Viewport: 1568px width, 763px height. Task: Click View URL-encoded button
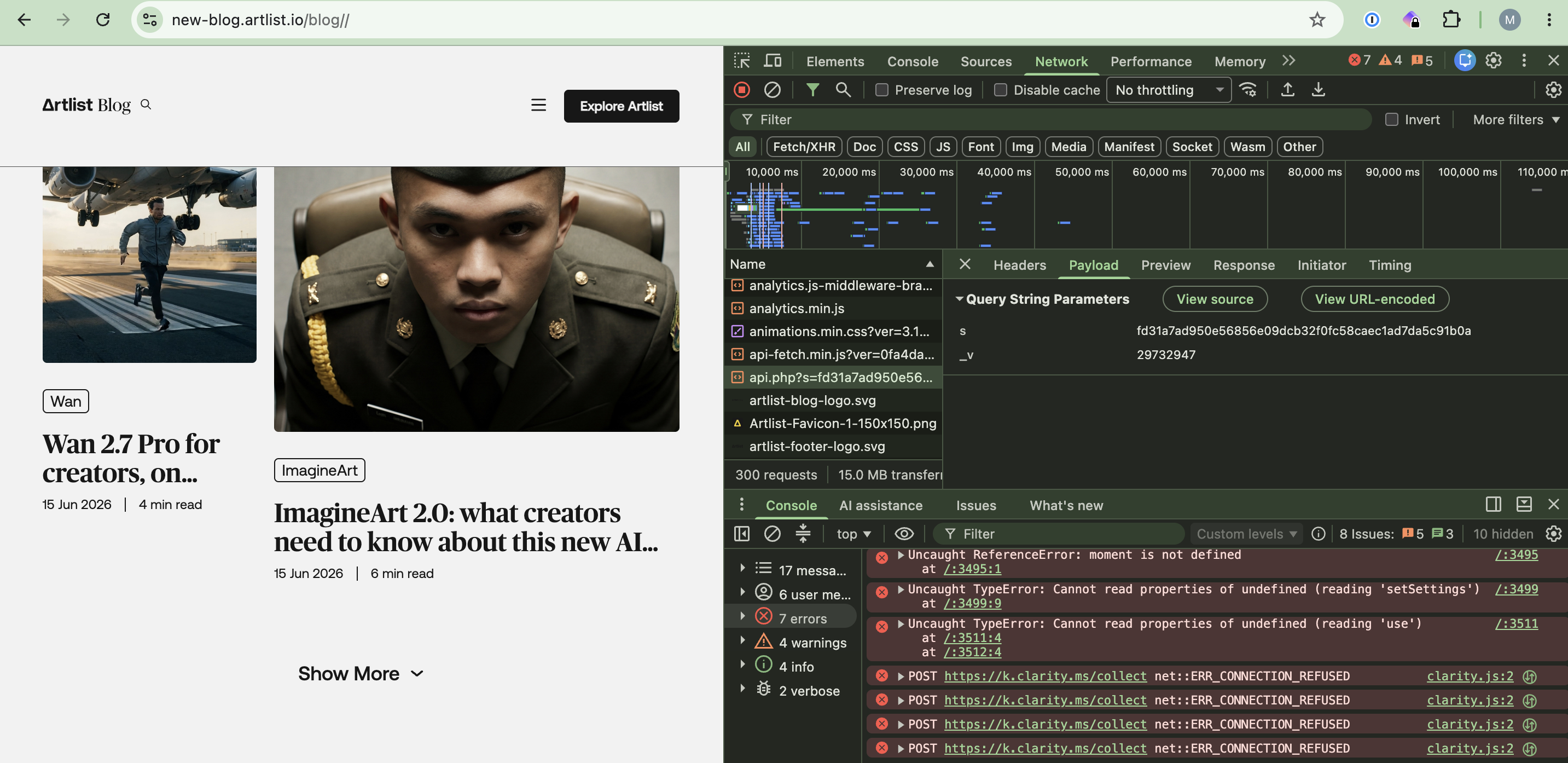[x=1374, y=299]
